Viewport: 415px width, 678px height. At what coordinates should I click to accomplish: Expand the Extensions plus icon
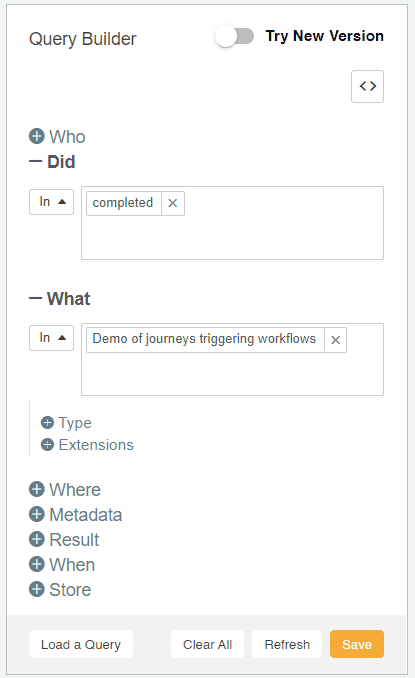pyautogui.click(x=48, y=445)
